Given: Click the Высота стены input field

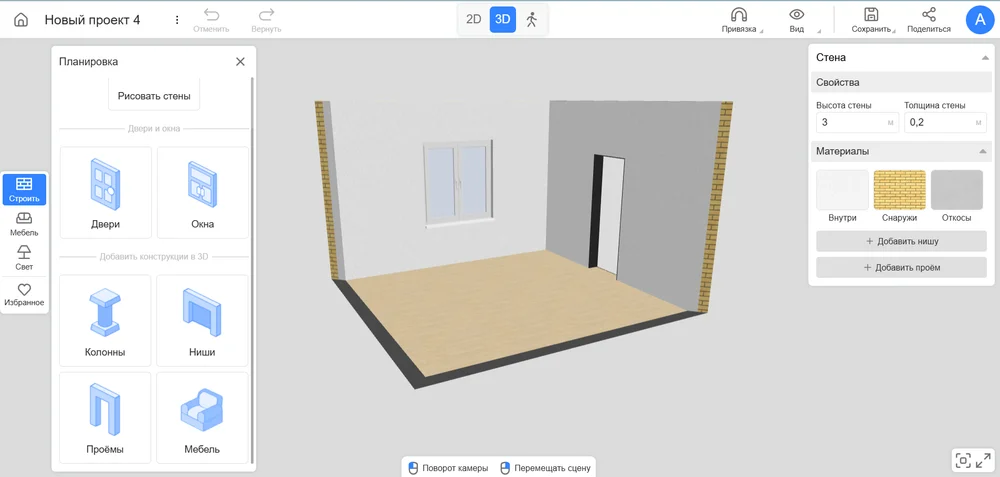Looking at the screenshot, I should pyautogui.click(x=850, y=122).
